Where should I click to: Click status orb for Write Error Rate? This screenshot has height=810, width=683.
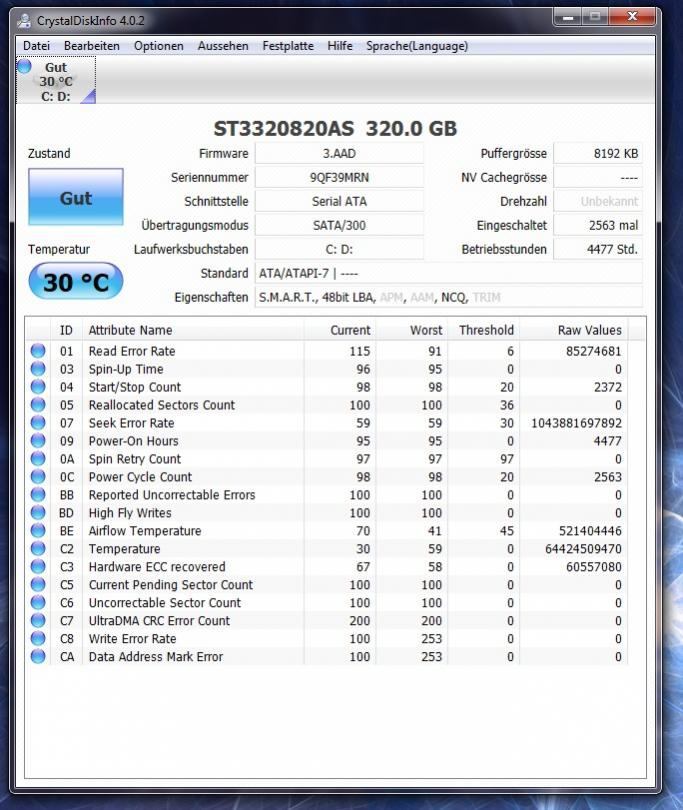(38, 638)
